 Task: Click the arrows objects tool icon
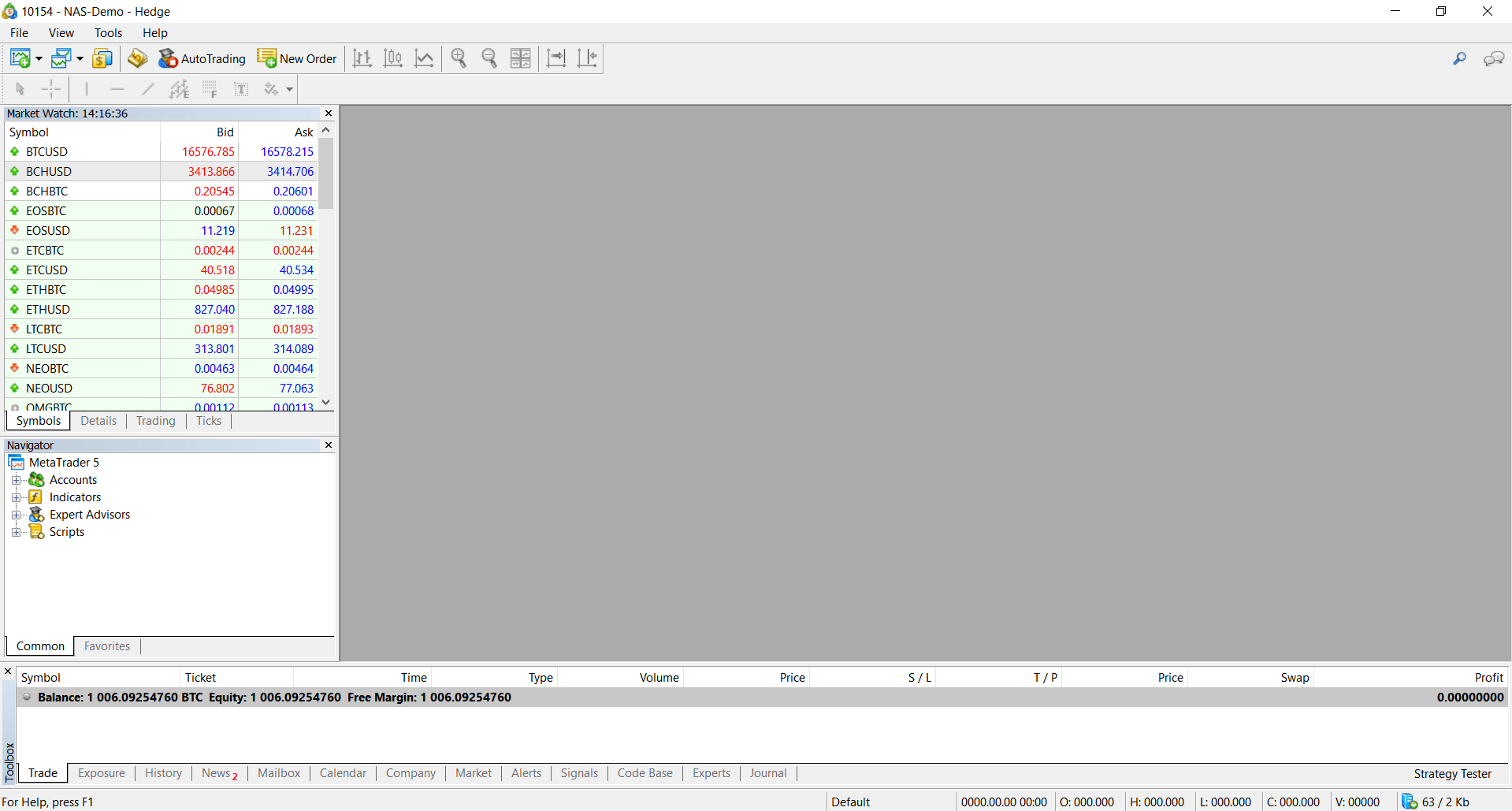[271, 89]
